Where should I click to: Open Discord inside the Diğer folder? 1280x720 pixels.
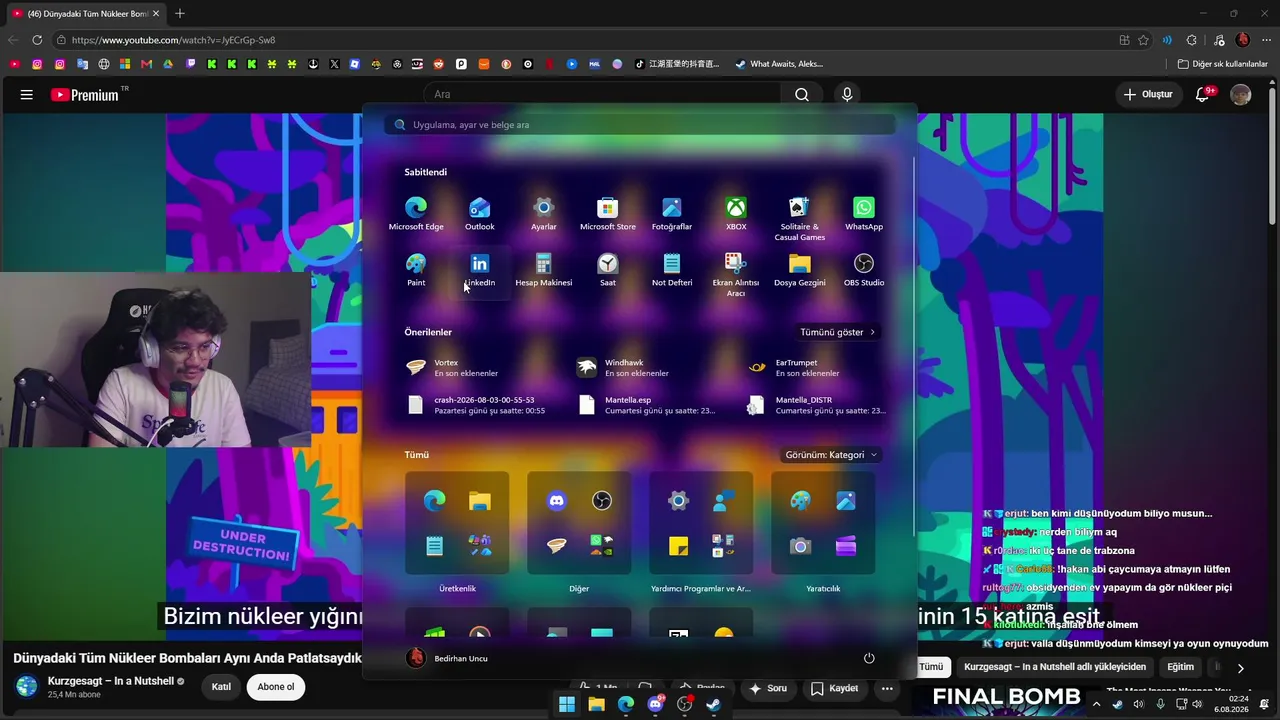[x=557, y=501]
